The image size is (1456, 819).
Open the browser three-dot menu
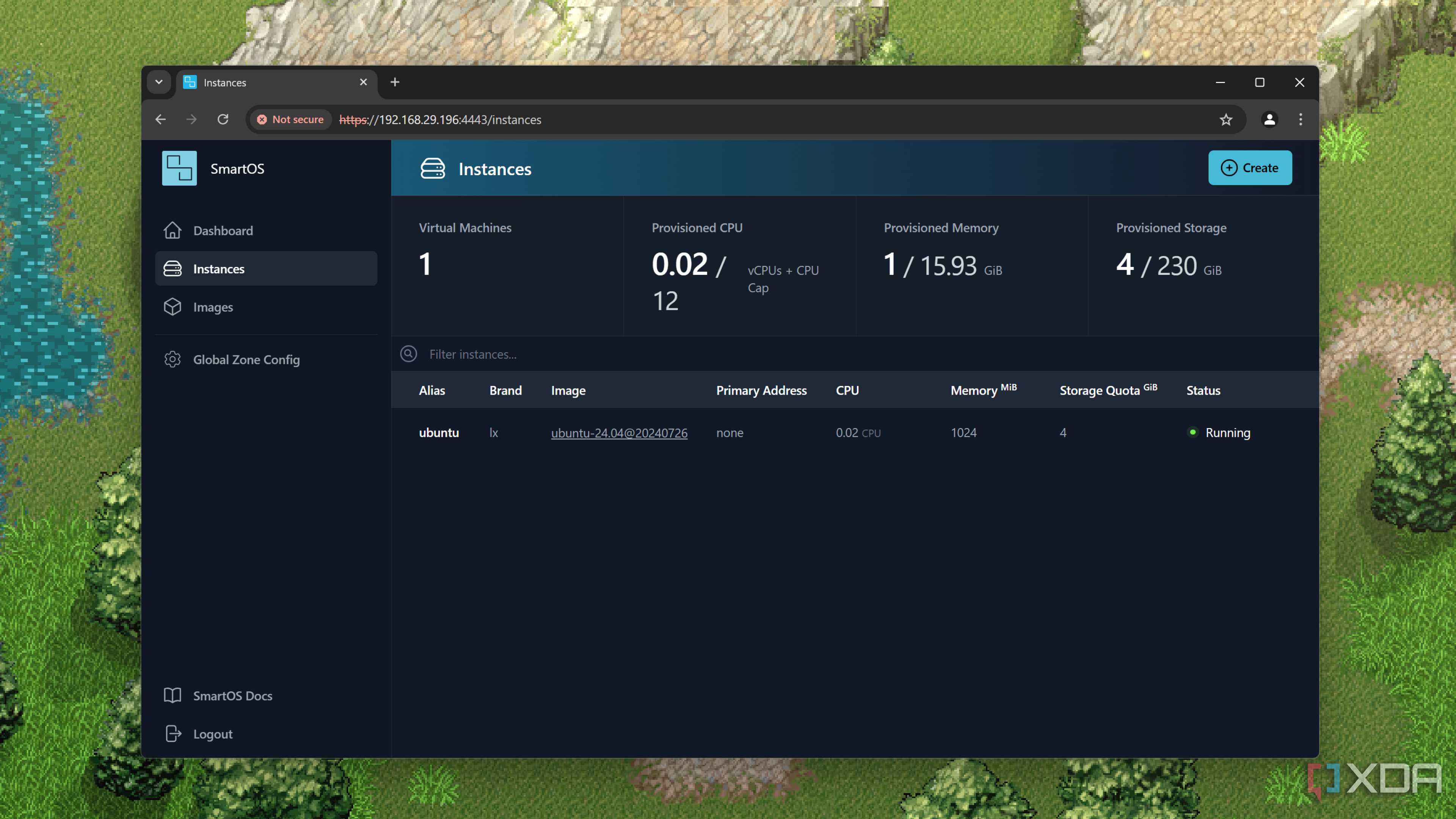click(1301, 119)
